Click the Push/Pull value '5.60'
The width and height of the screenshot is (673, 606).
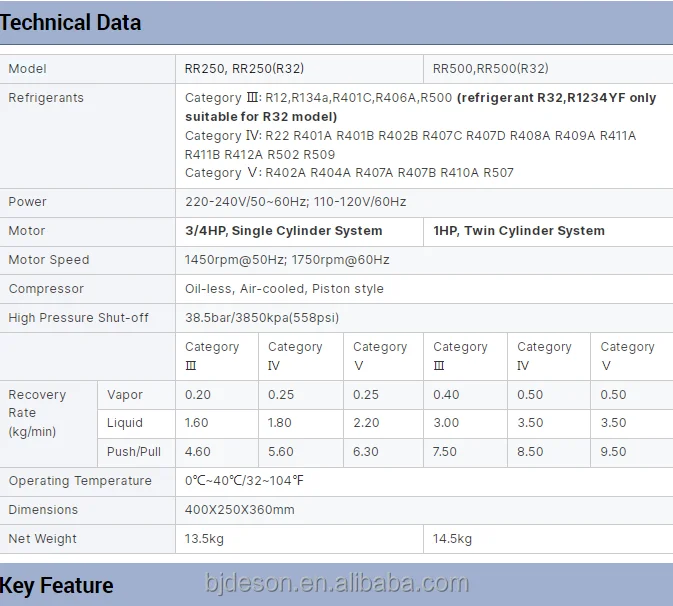(281, 451)
